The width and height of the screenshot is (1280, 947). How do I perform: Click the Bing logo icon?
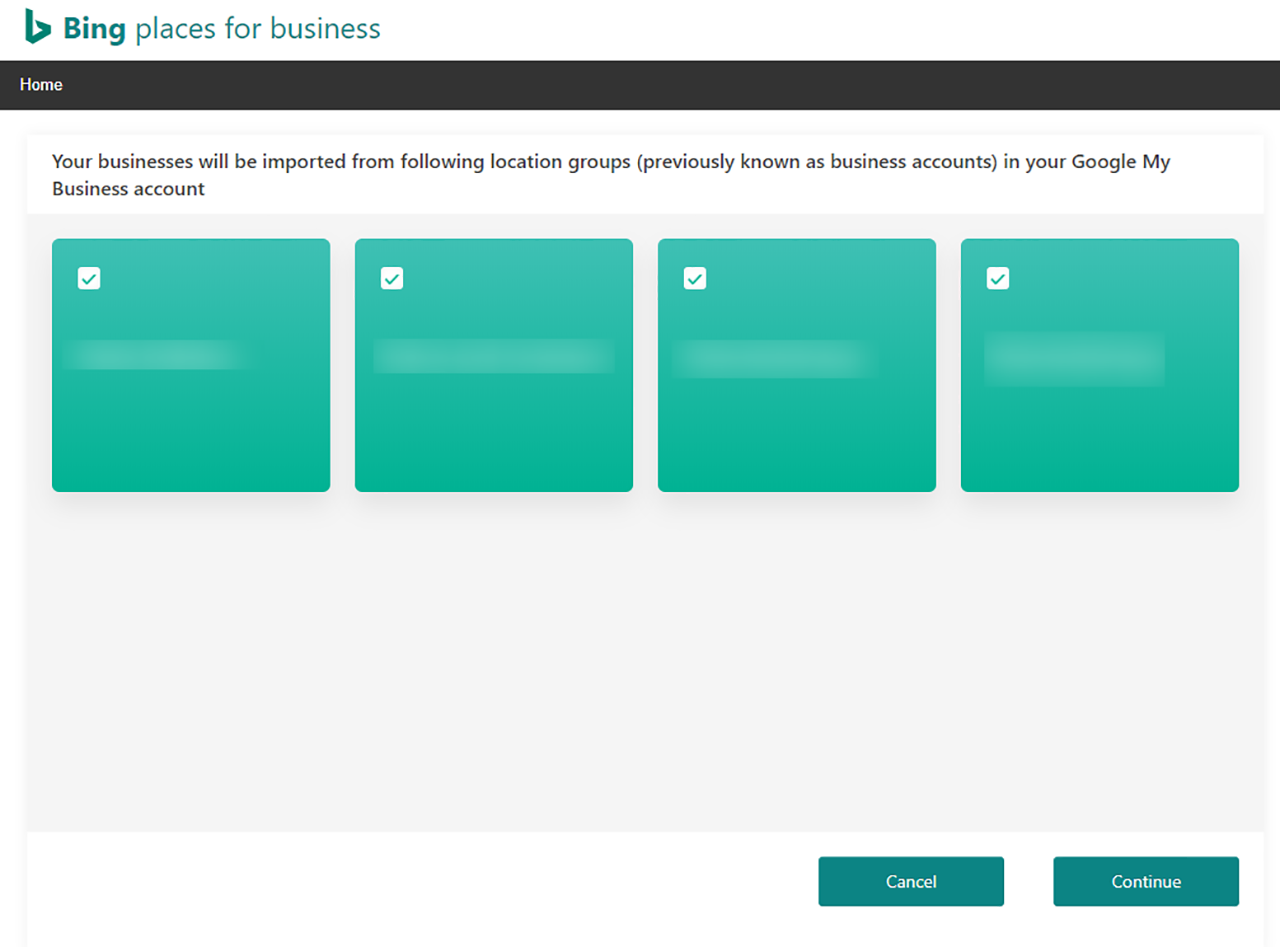tap(36, 27)
